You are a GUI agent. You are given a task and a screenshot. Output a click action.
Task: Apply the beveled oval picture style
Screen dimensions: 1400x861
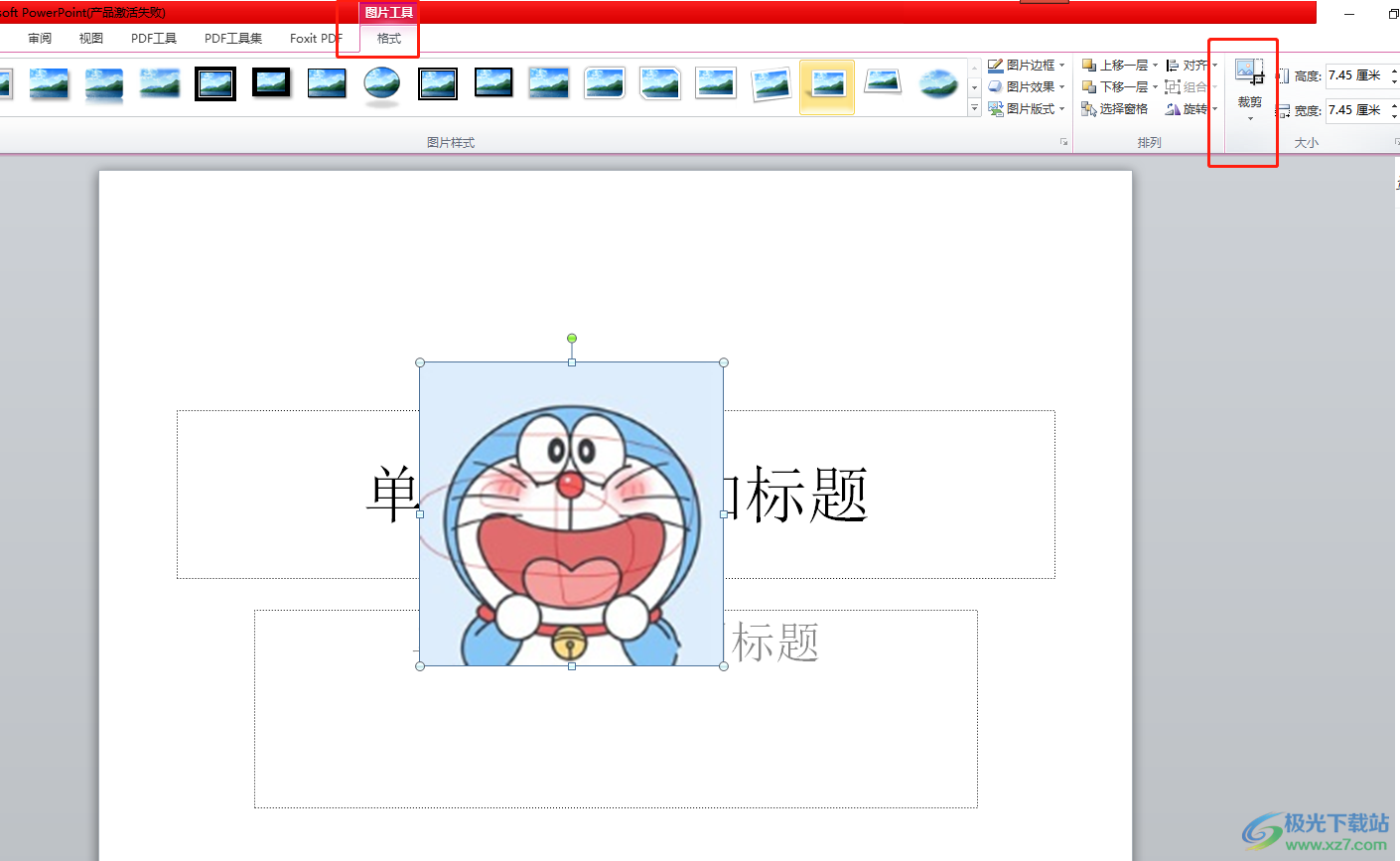[382, 84]
